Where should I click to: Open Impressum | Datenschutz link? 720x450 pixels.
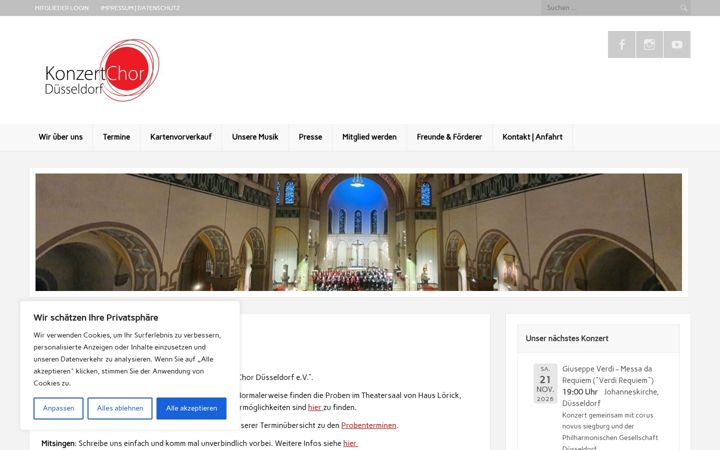[140, 8]
